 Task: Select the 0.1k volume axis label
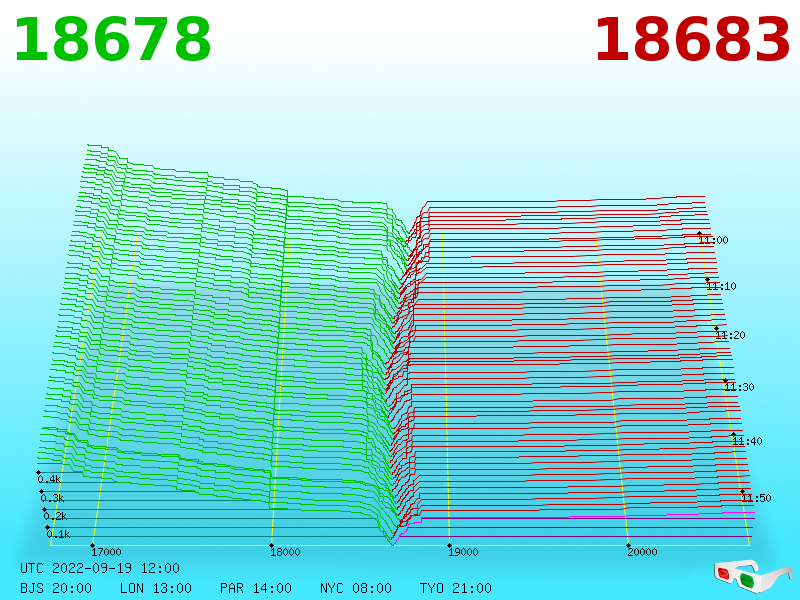coord(59,534)
